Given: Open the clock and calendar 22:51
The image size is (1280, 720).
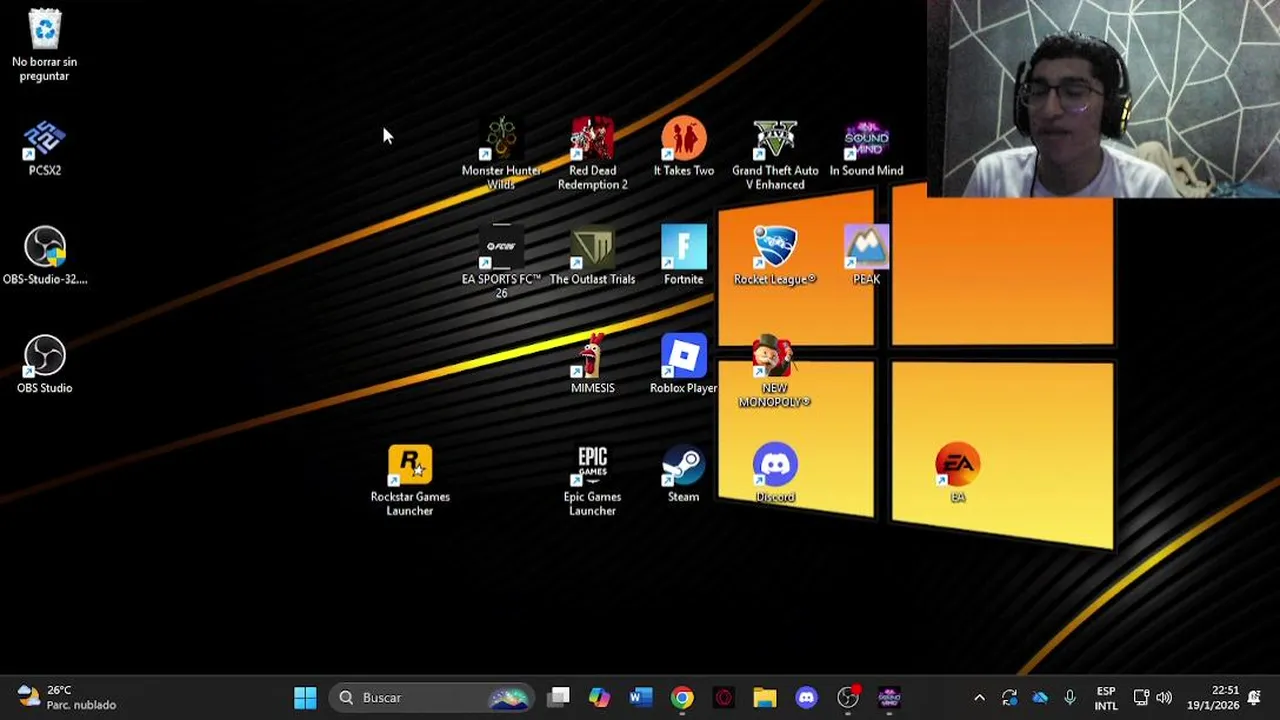Looking at the screenshot, I should coord(1212,697).
